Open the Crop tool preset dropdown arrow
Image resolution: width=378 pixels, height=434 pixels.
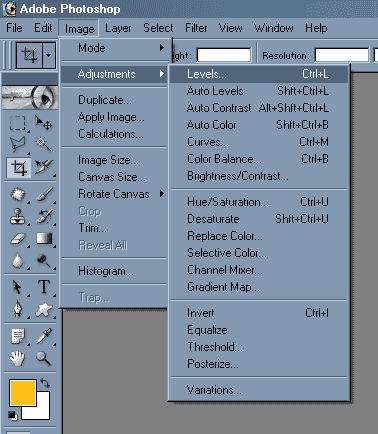pyautogui.click(x=49, y=55)
